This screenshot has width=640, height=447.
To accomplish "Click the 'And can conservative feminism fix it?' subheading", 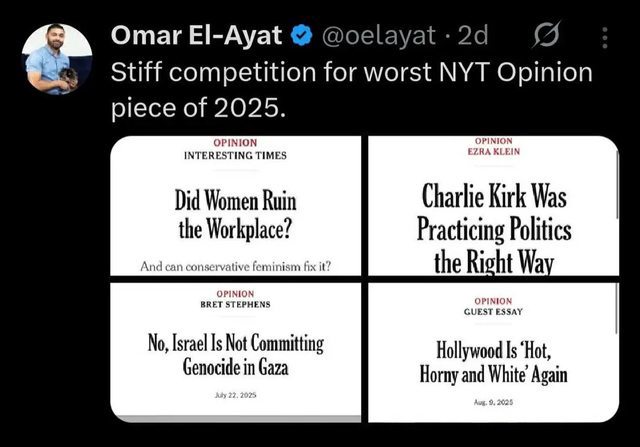I will (x=235, y=266).
